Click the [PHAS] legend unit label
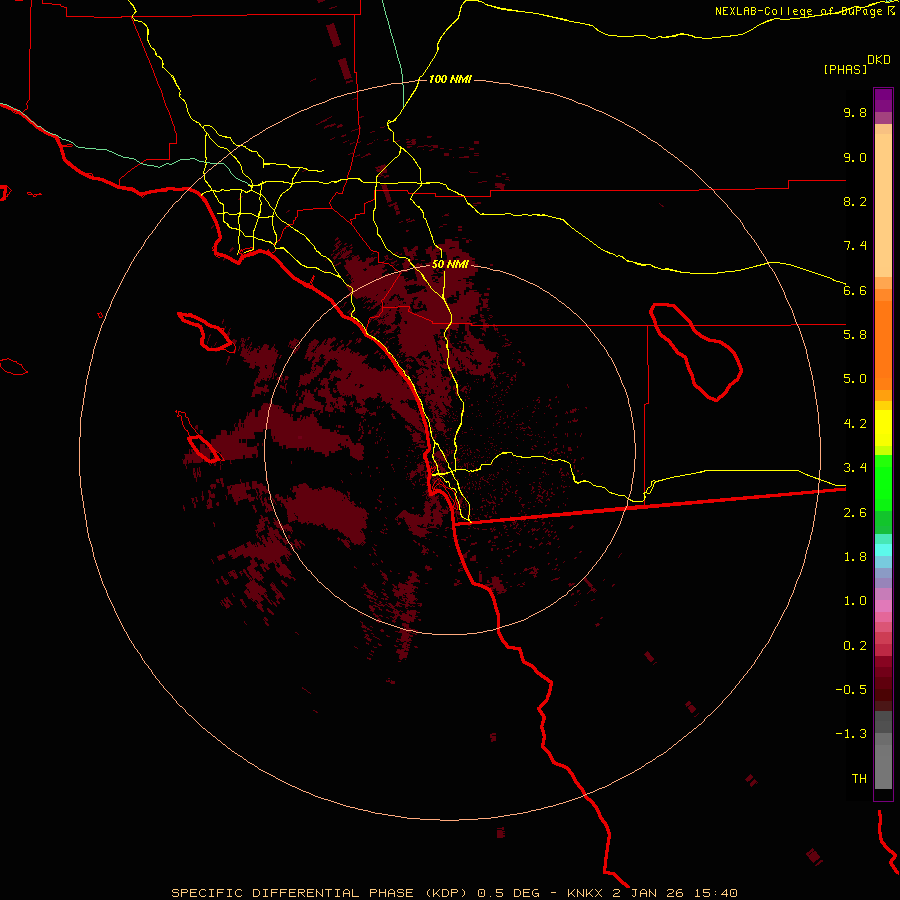 pos(845,69)
